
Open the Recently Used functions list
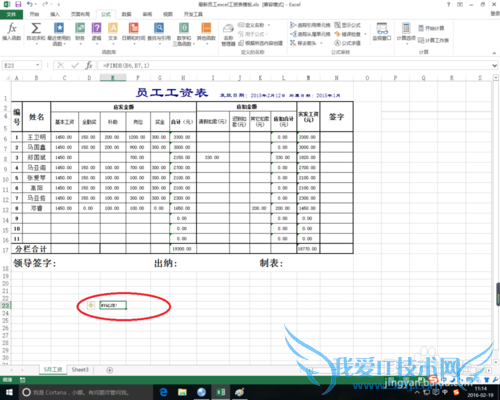point(59,34)
